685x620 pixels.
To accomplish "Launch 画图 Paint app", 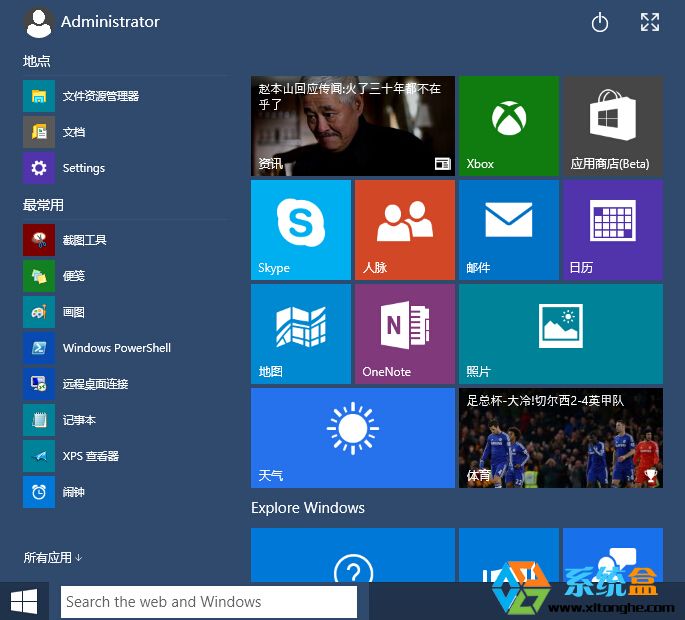I will pyautogui.click(x=127, y=312).
